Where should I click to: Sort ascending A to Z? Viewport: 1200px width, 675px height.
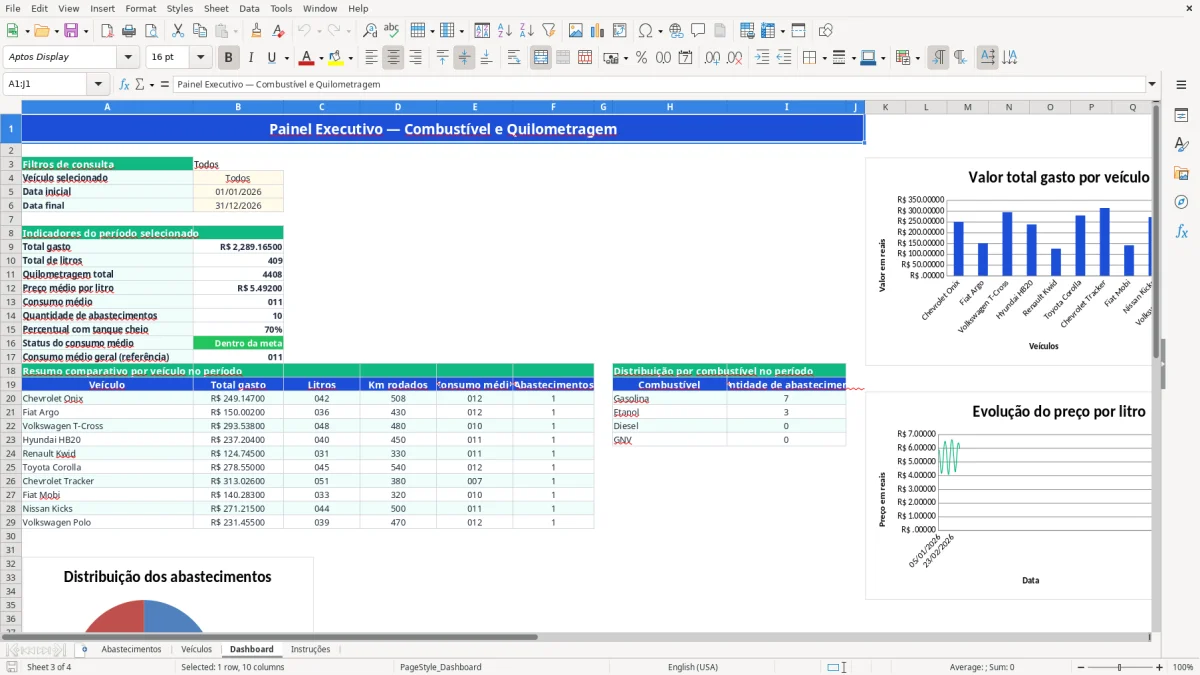(x=505, y=31)
